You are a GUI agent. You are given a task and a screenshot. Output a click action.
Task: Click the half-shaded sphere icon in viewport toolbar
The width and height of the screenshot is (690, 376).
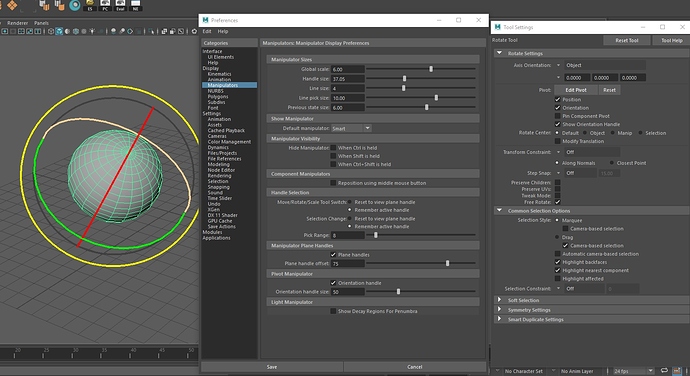(x=67, y=31)
